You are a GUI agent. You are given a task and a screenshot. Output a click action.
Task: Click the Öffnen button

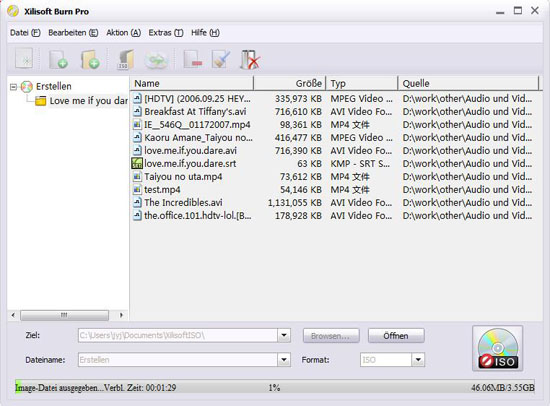point(396,336)
